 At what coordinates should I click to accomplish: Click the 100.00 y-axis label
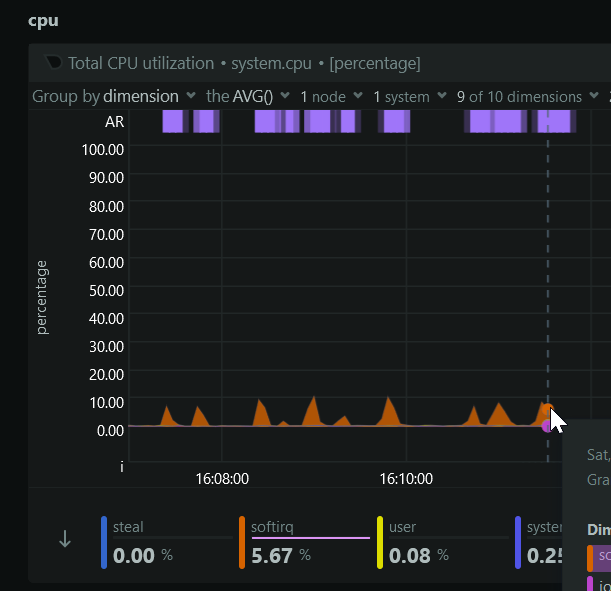[103, 150]
